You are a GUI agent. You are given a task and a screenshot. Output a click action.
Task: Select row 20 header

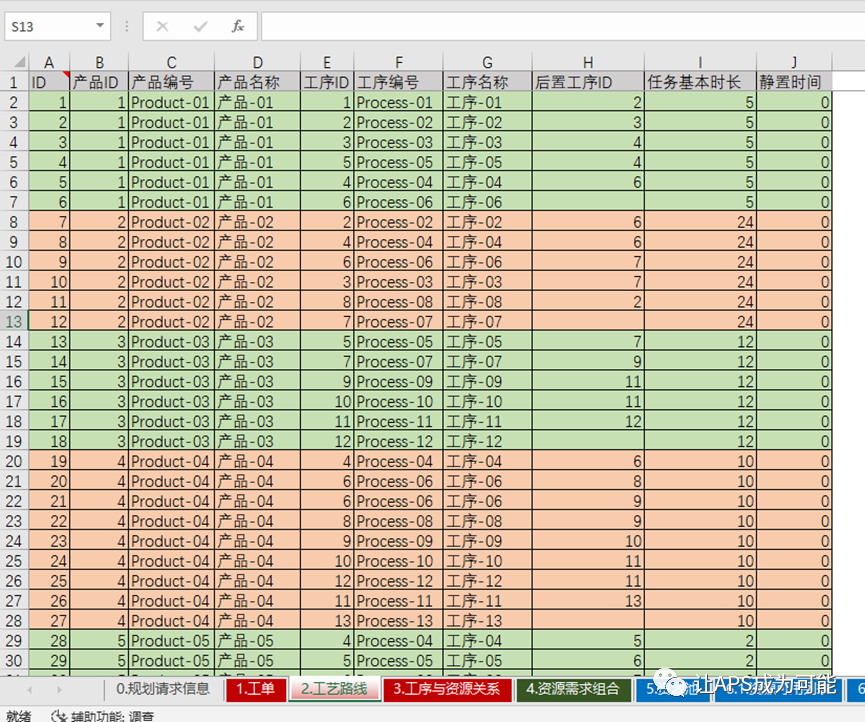pos(14,461)
